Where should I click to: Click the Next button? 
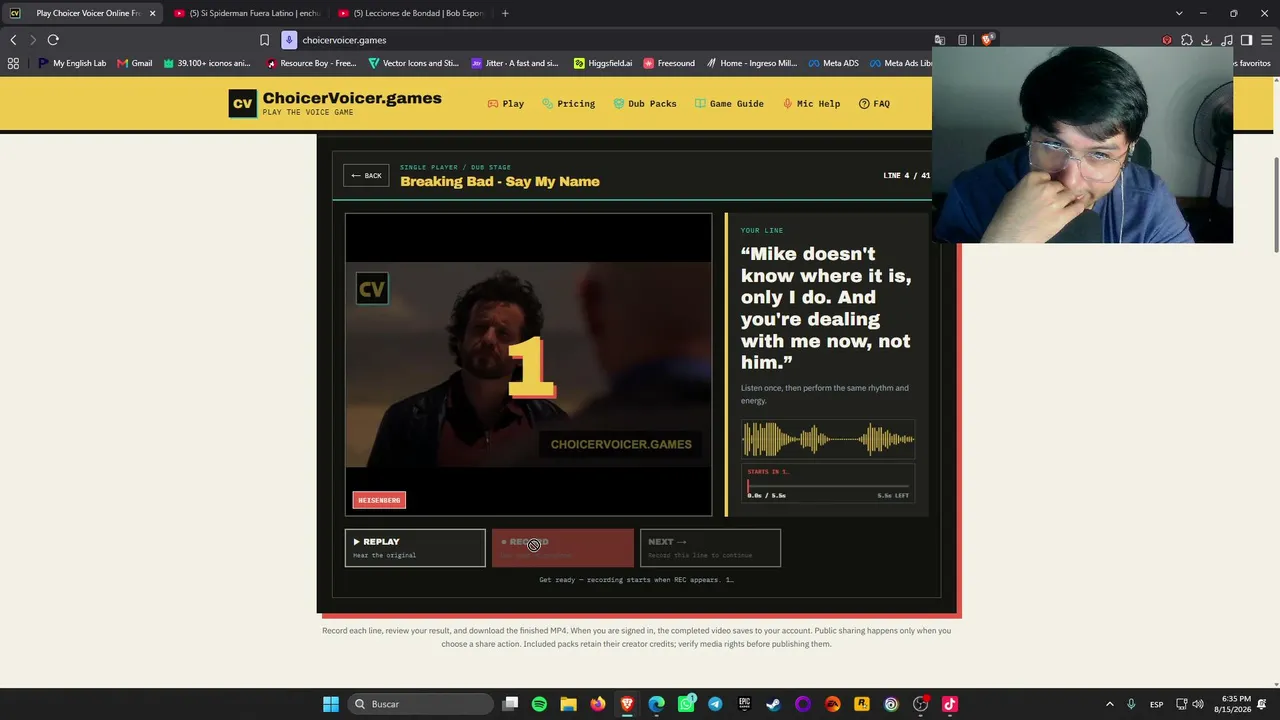(710, 548)
